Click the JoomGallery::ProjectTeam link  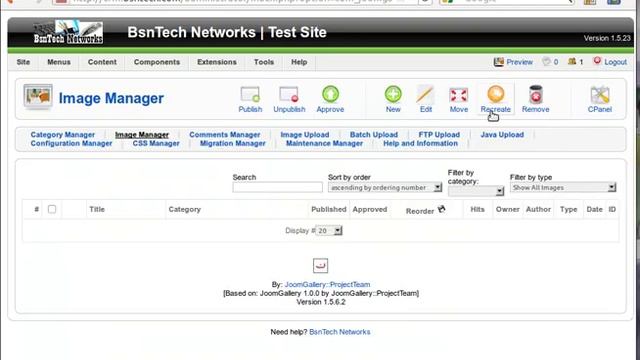click(327, 284)
